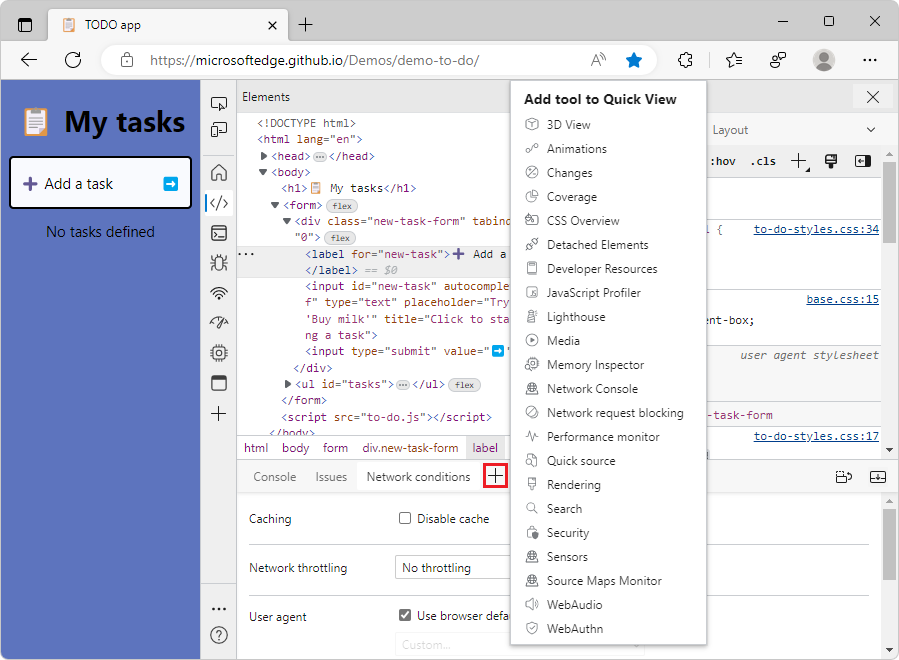The image size is (899, 660).
Task: Toggle element states with :hov button
Action: (723, 160)
